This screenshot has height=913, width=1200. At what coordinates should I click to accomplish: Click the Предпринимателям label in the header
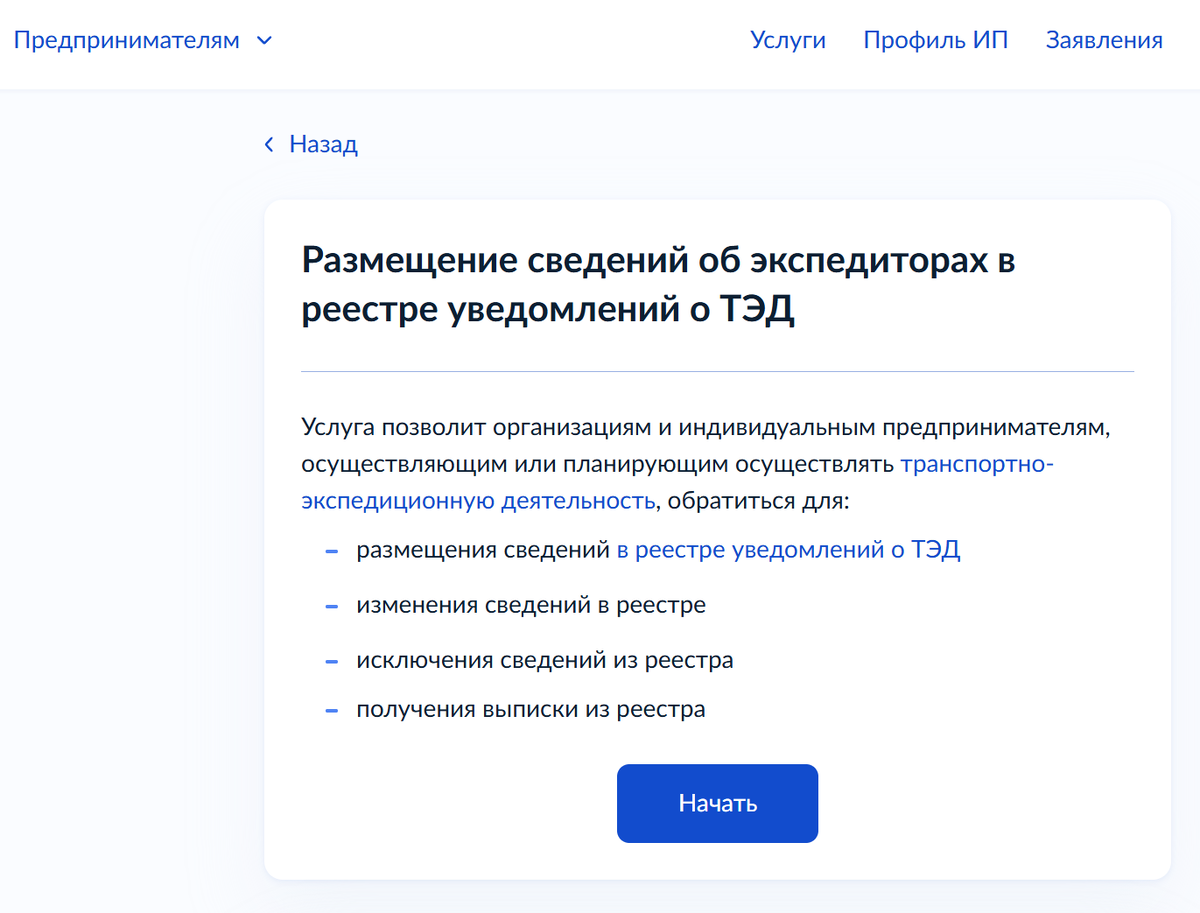127,40
